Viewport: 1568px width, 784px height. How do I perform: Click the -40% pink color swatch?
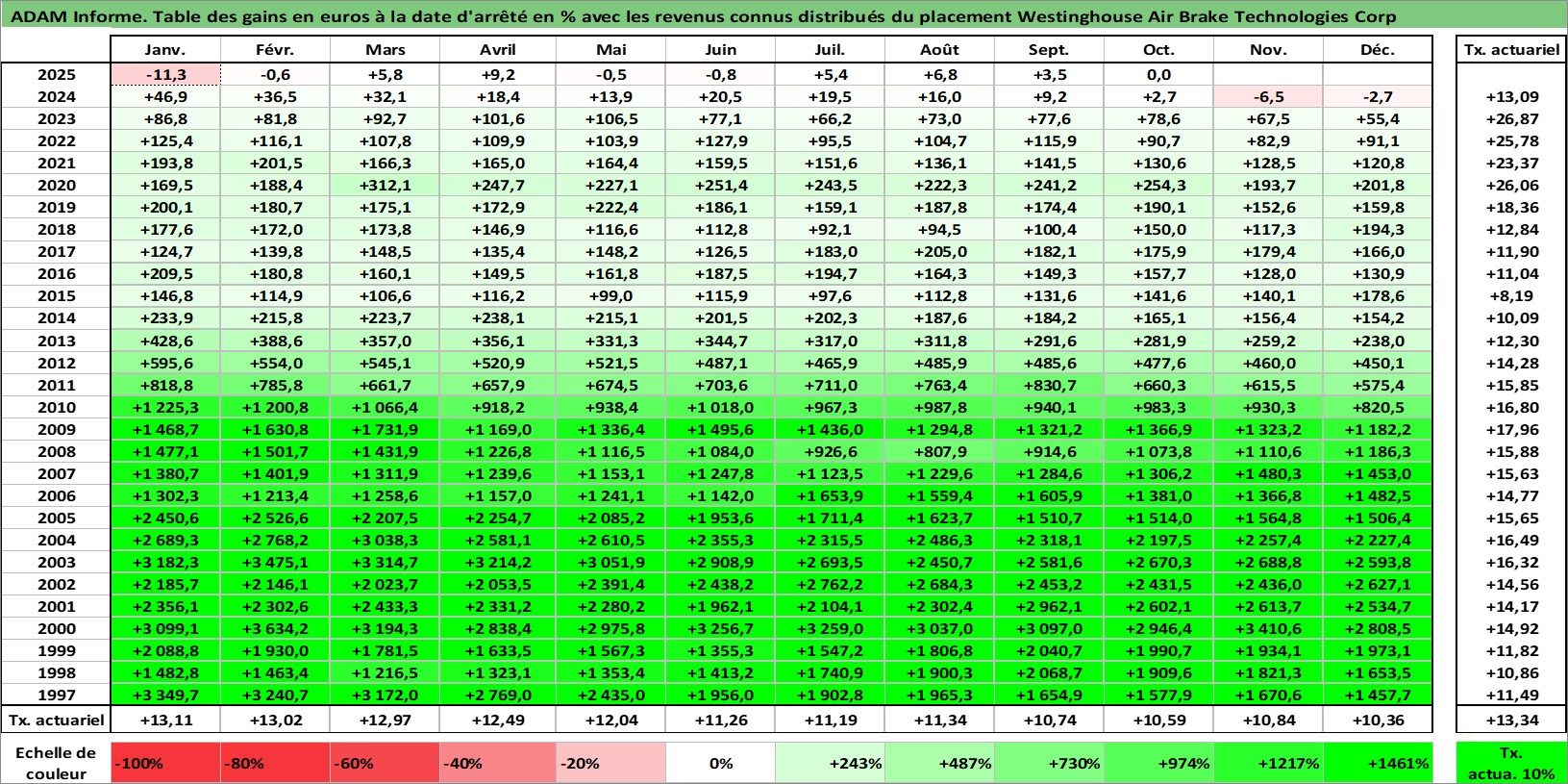(x=497, y=763)
